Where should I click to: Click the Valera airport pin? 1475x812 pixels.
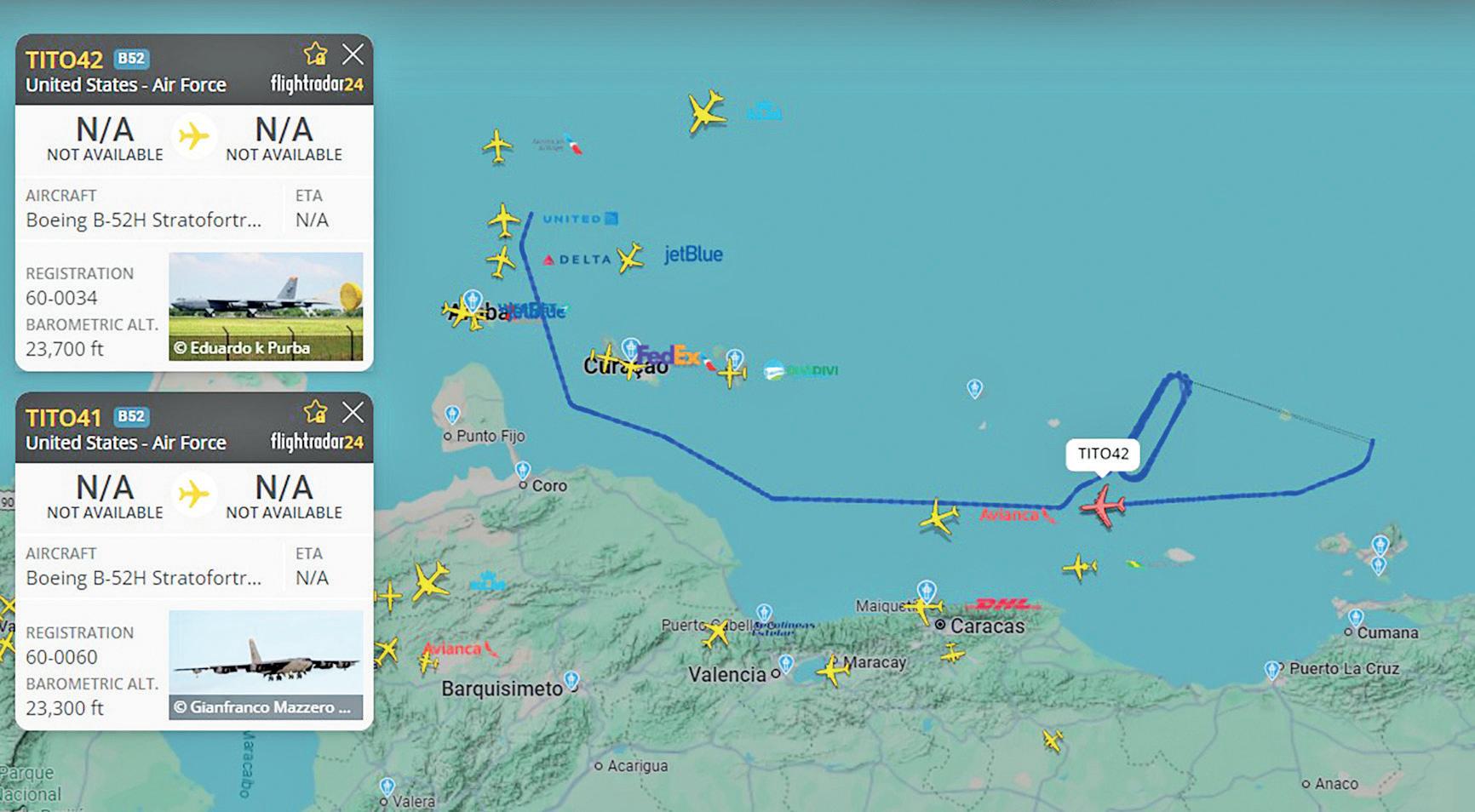point(387,786)
